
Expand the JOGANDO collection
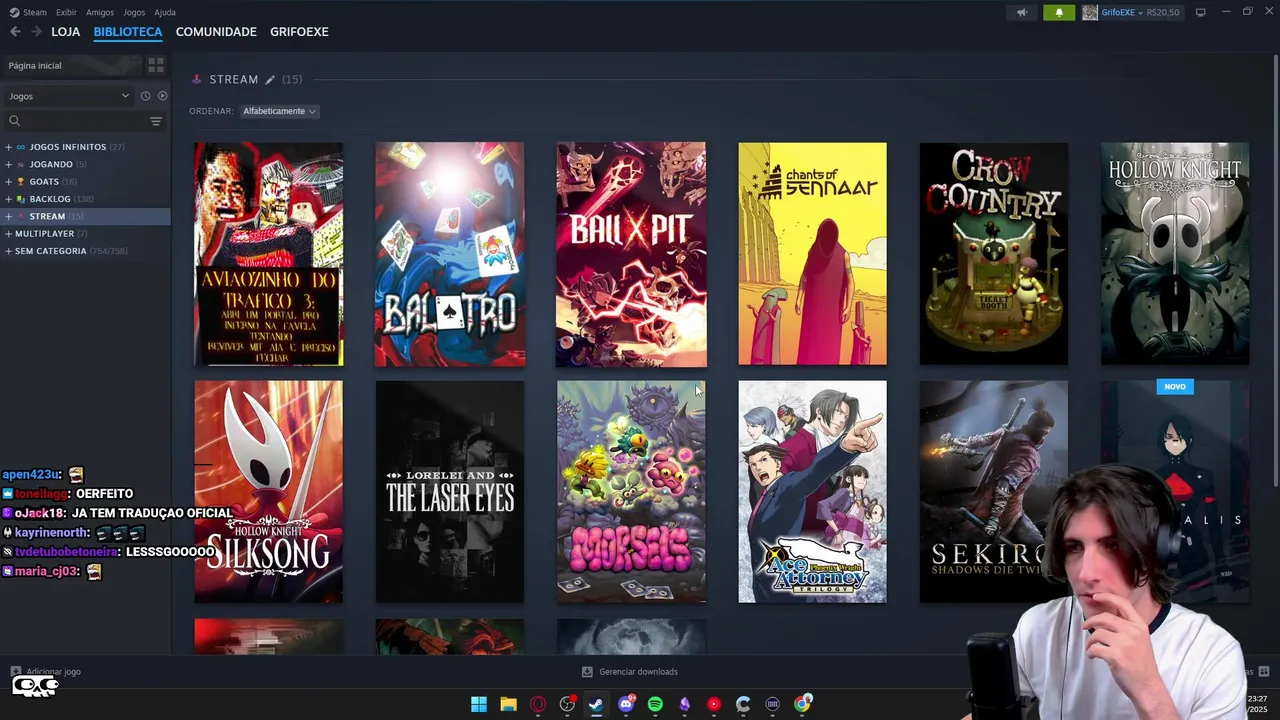(x=8, y=164)
